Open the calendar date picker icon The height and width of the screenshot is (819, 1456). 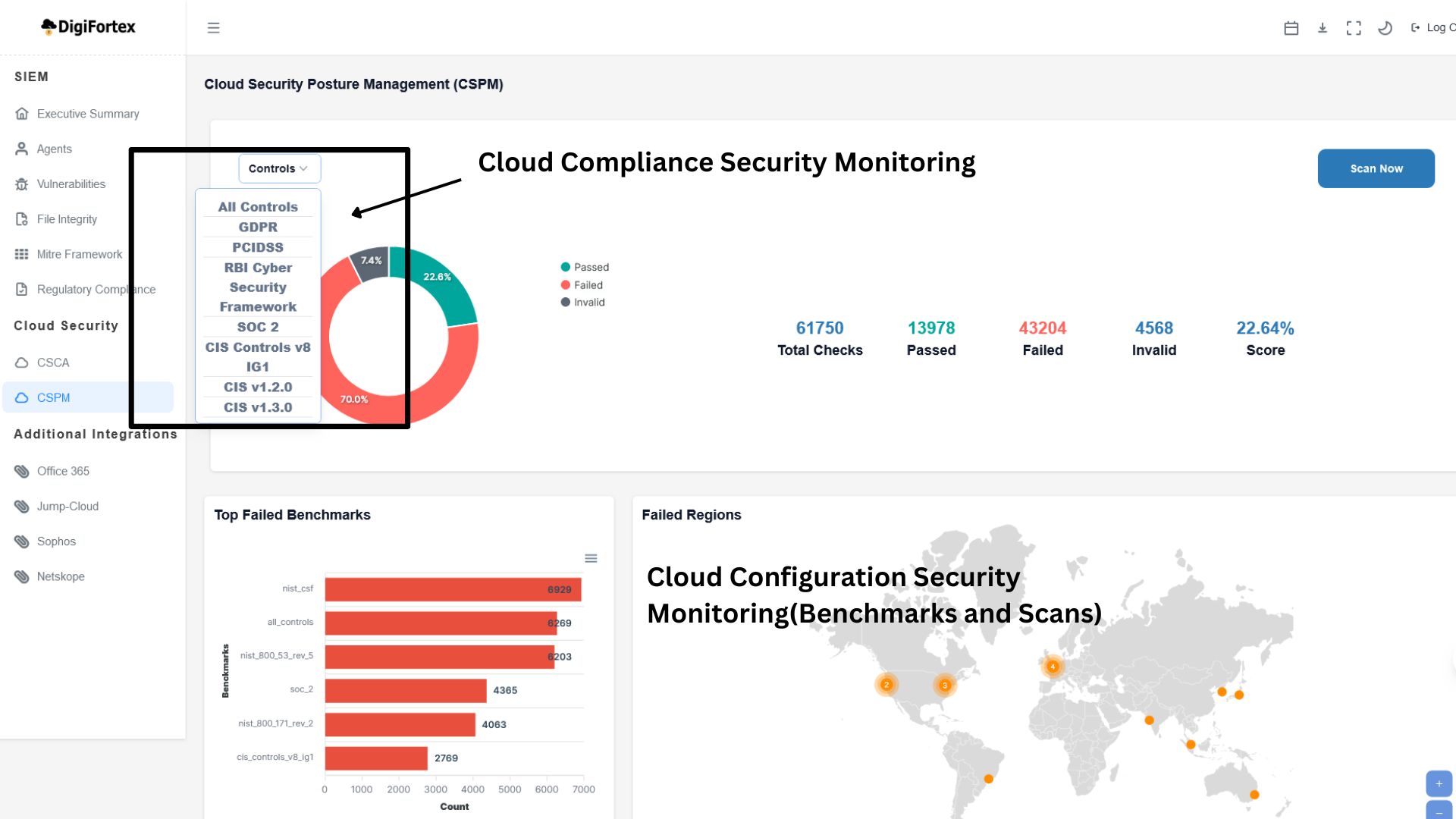tap(1291, 28)
